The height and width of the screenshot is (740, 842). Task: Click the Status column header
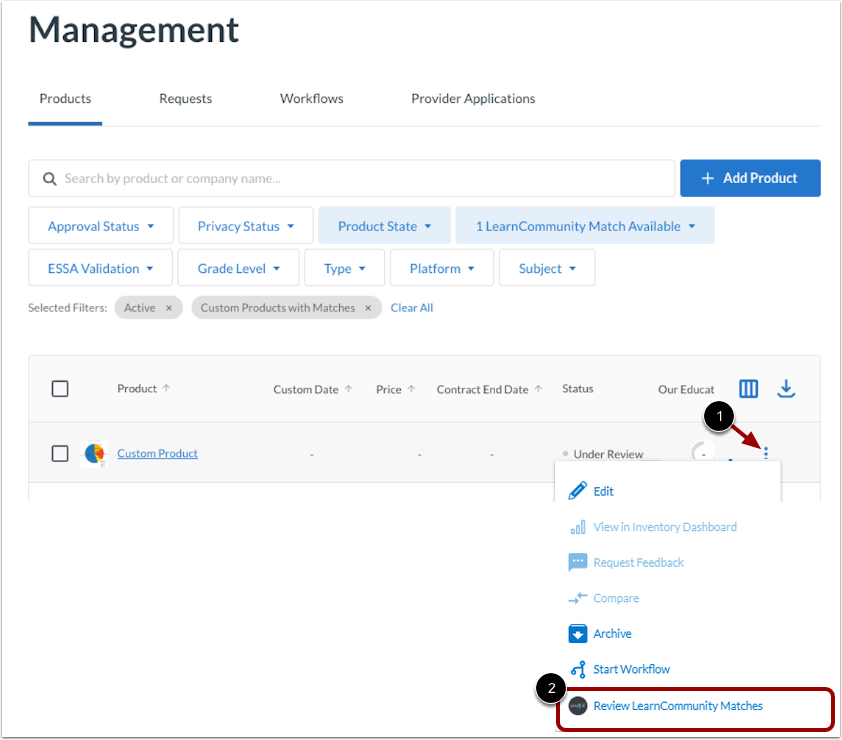click(577, 388)
